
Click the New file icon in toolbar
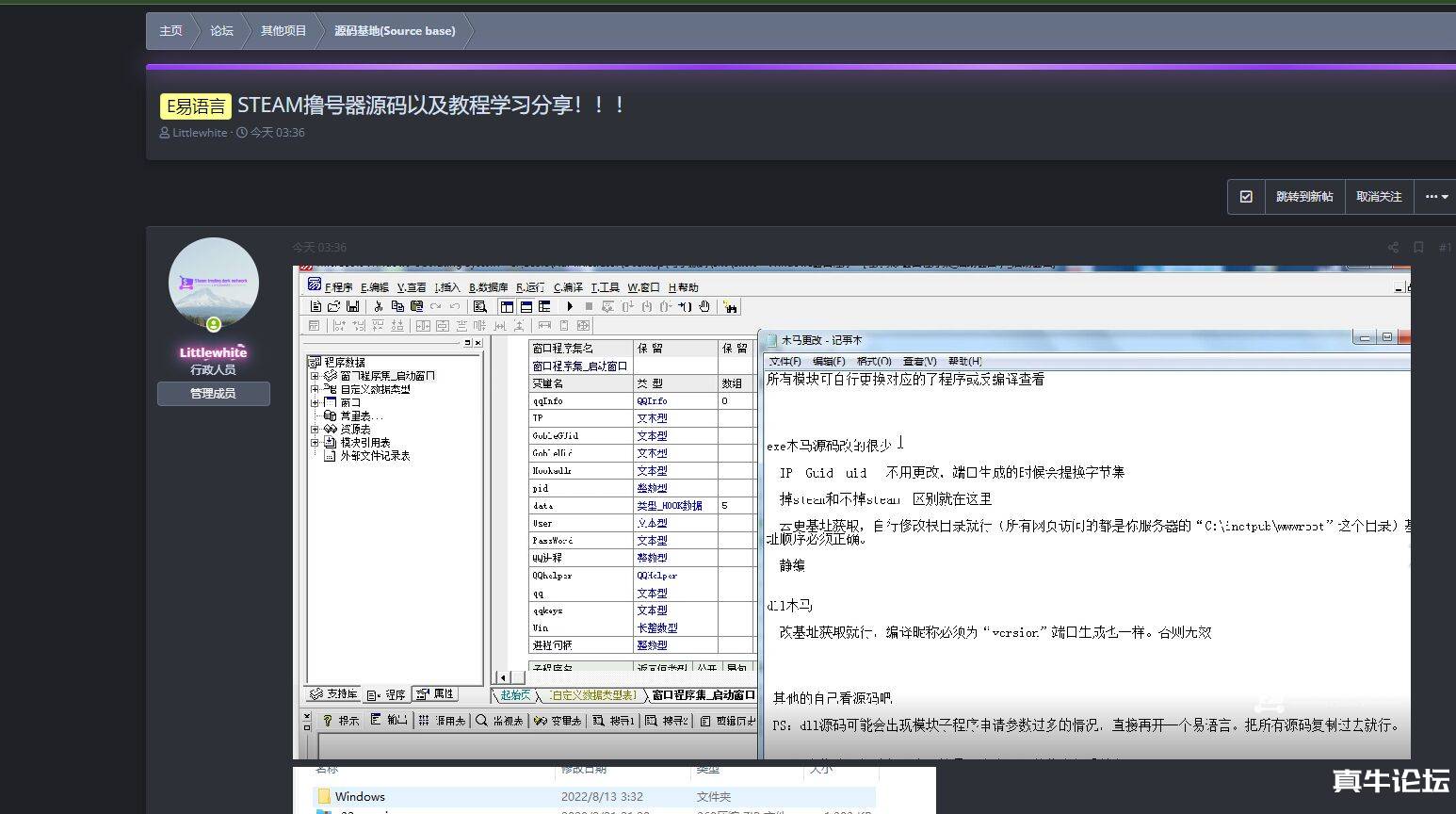tap(315, 306)
